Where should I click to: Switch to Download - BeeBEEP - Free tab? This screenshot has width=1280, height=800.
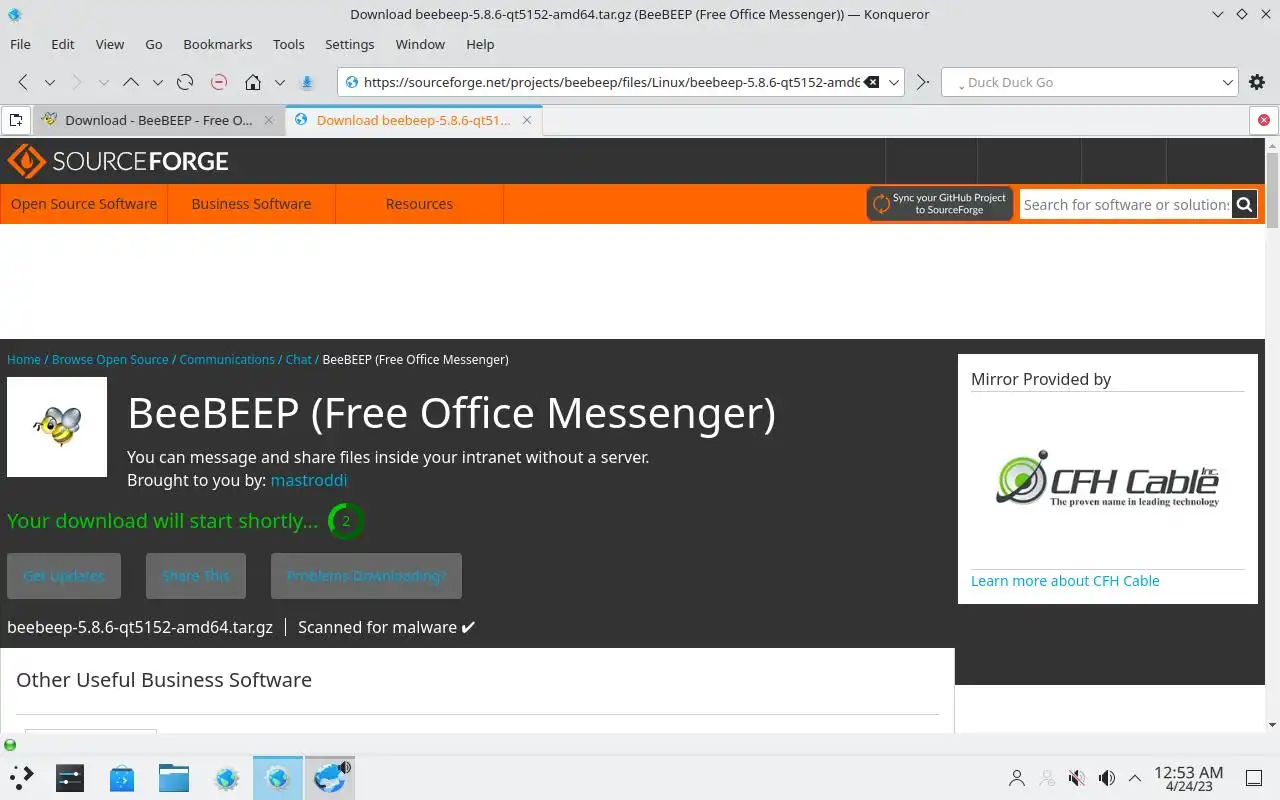point(159,120)
